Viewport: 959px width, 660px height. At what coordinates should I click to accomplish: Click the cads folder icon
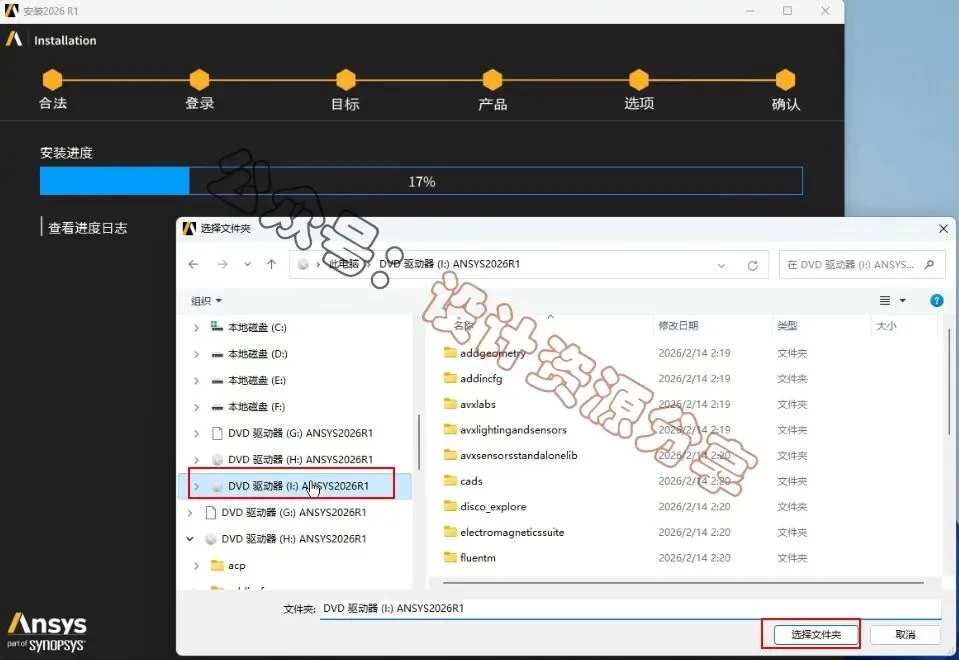click(450, 481)
